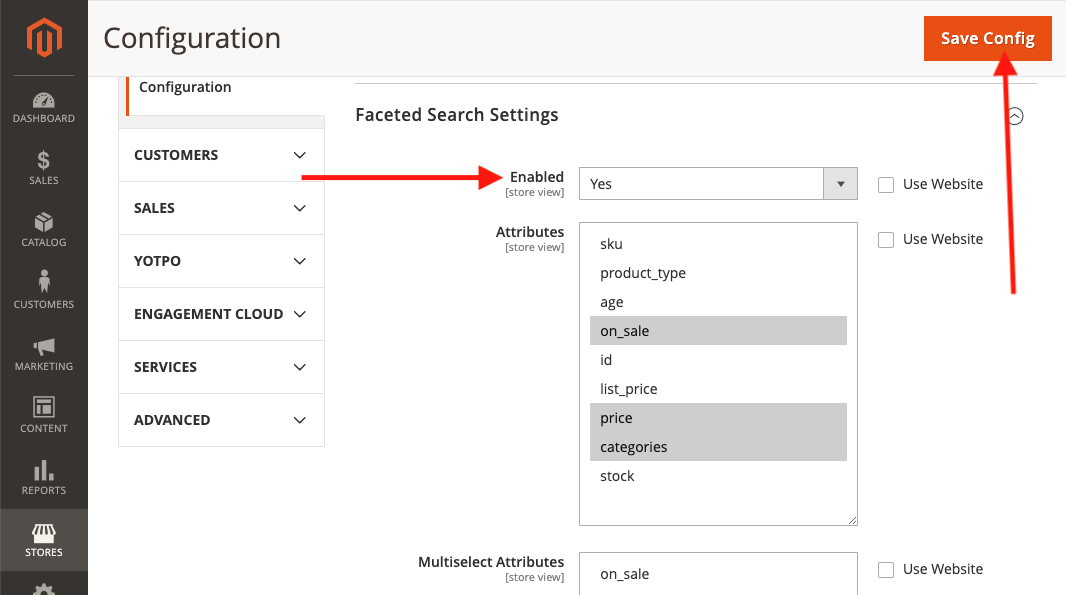Check Use Website for Multiselect Attributes
Image resolution: width=1066 pixels, height=595 pixels.
(886, 569)
